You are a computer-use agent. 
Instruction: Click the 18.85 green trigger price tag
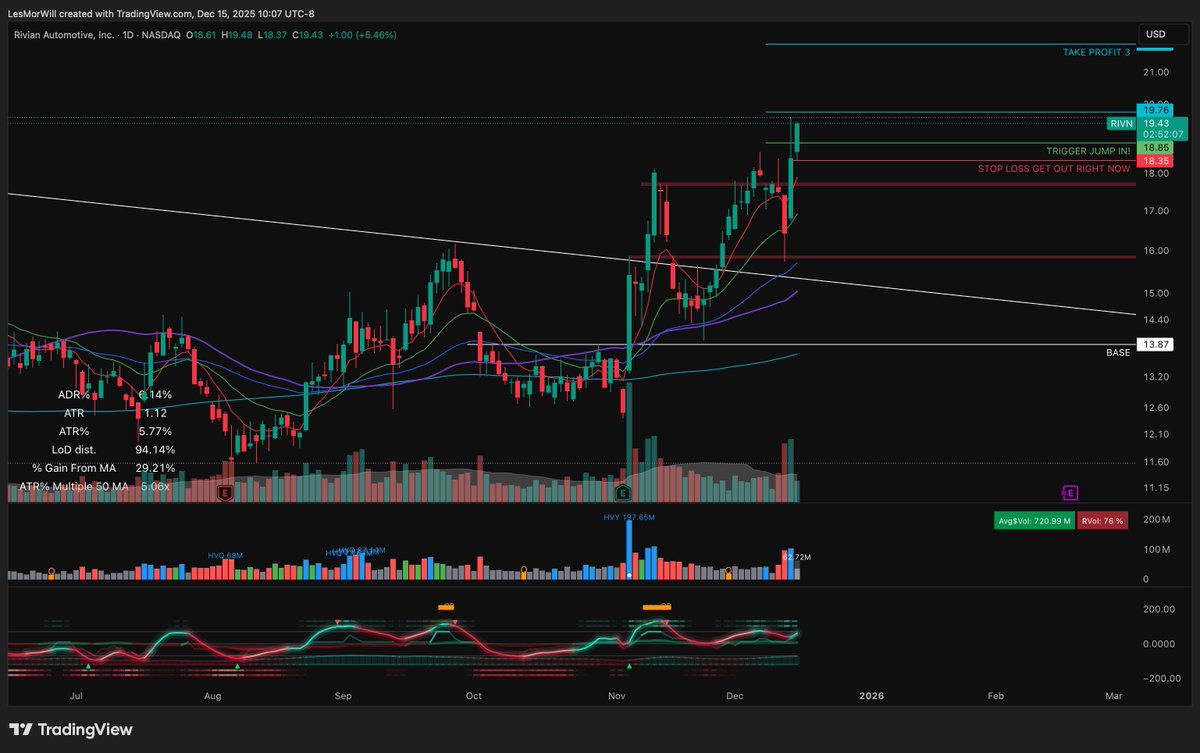(x=1157, y=147)
